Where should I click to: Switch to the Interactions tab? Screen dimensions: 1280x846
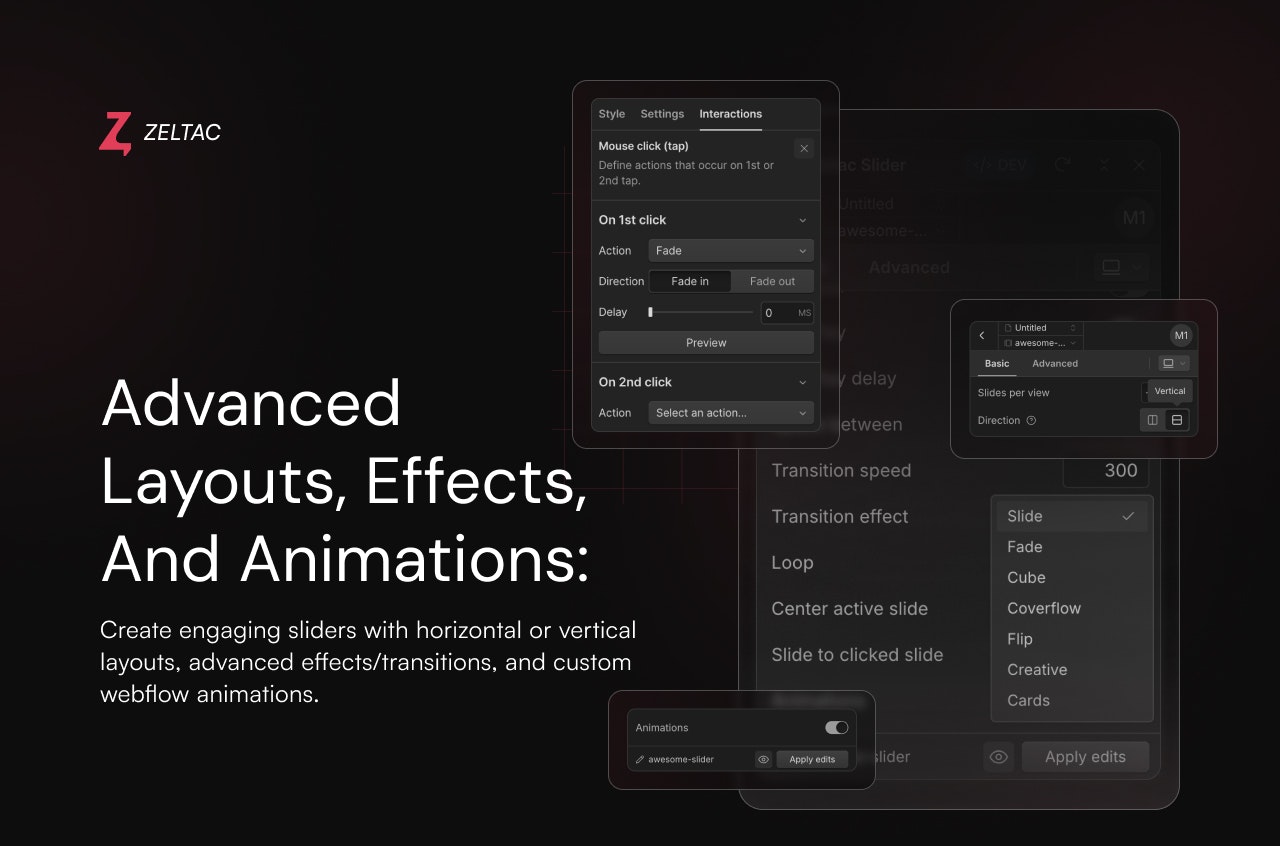click(x=730, y=113)
